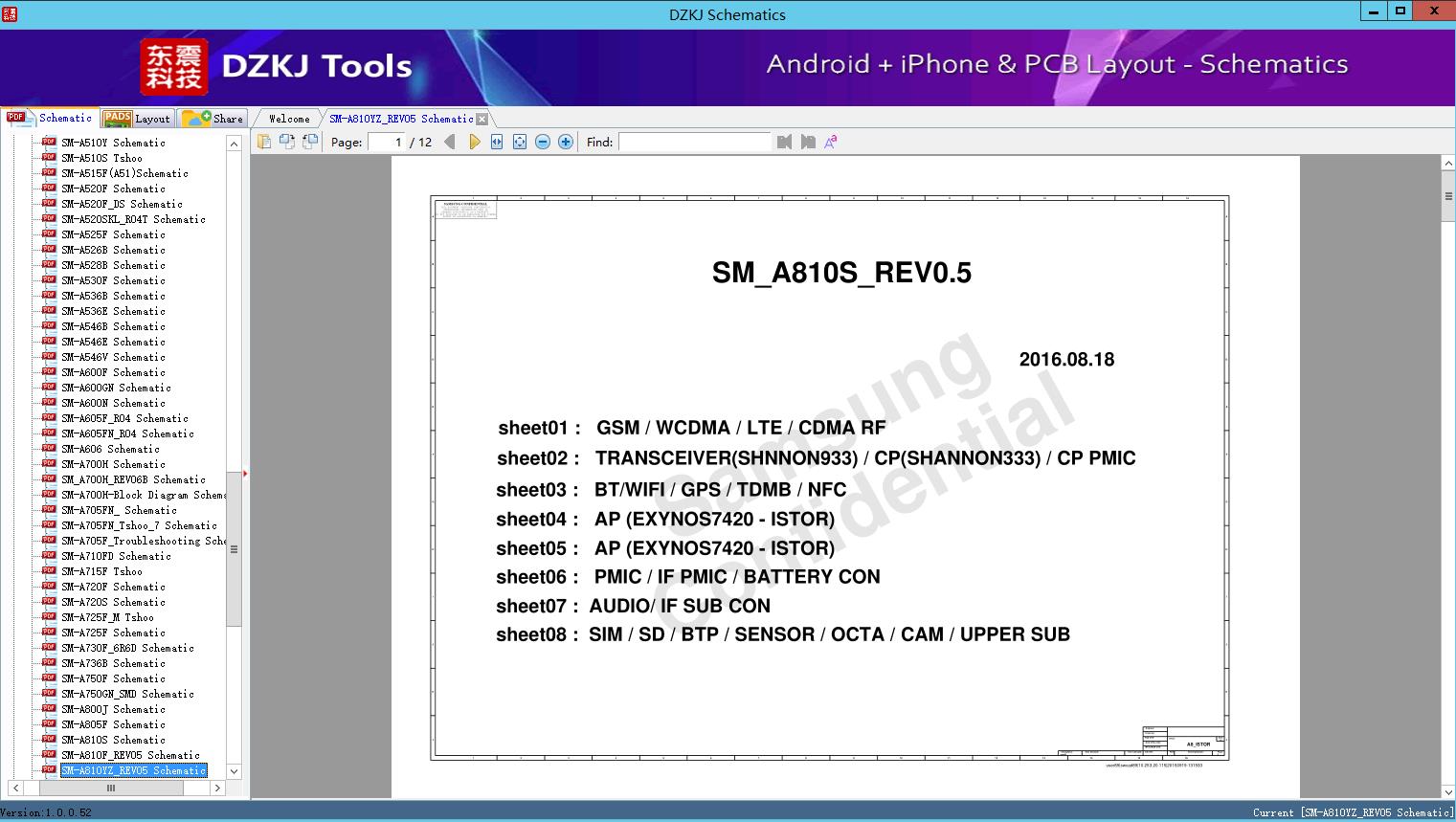Screen dimensions: 1456x822
Task: Close the SM-A810YZ_REV05 Schematic tab
Action: coord(482,119)
